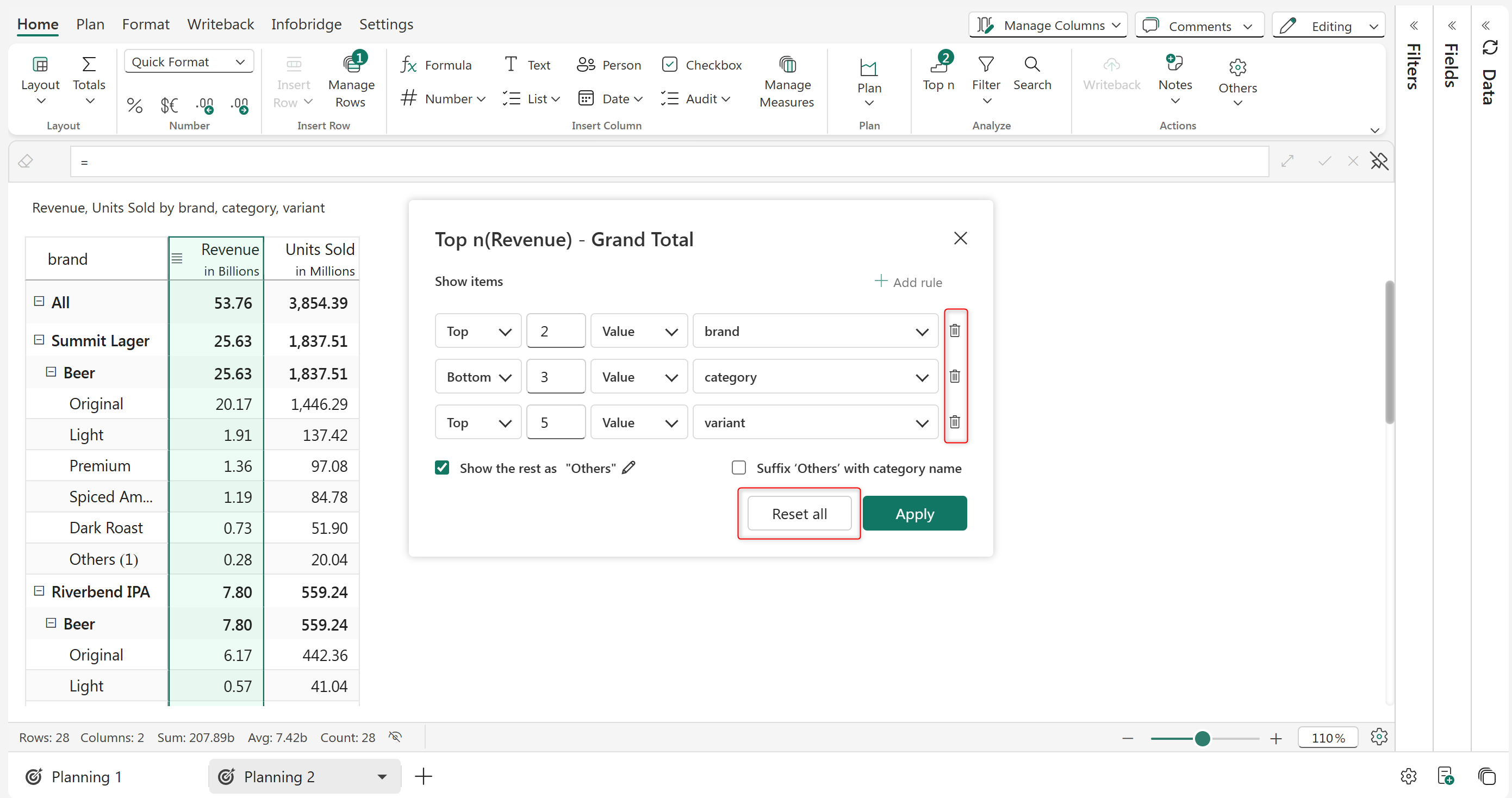Viewport: 1512px width, 798px height.
Task: Enable Suffix Others with category name
Action: pos(738,467)
